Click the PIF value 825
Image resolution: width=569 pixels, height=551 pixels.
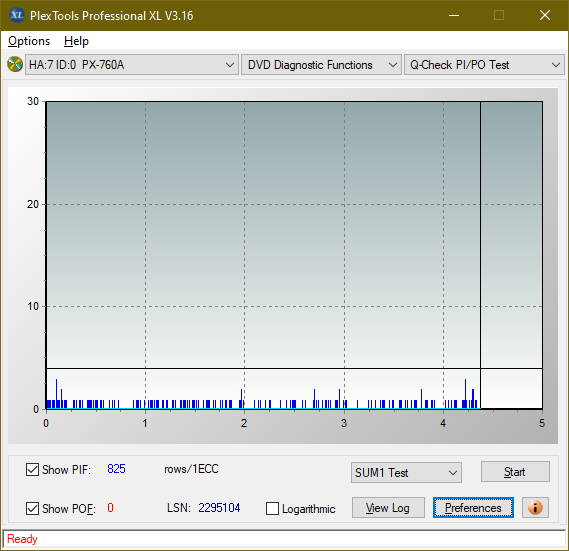point(116,469)
